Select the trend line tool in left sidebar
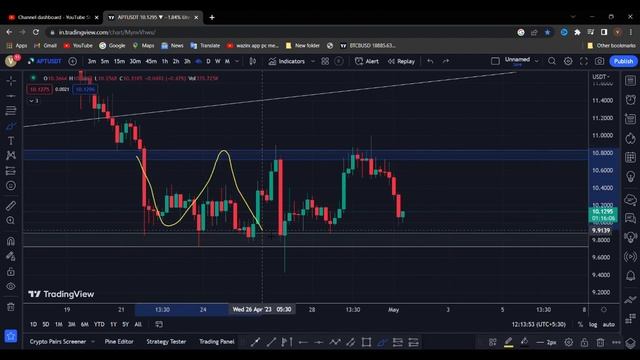 [x=11, y=96]
